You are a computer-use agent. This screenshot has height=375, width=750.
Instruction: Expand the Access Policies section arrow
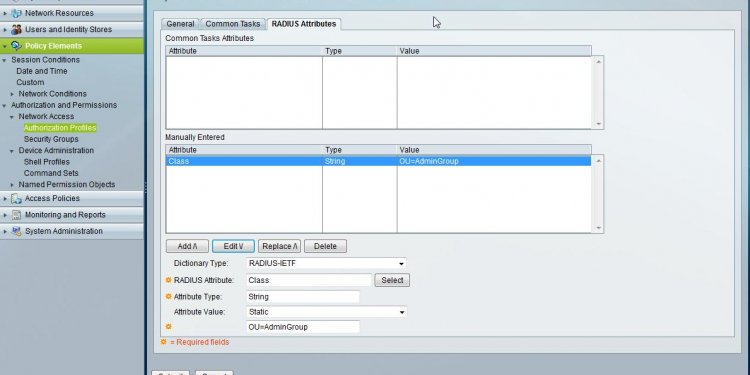pos(5,199)
